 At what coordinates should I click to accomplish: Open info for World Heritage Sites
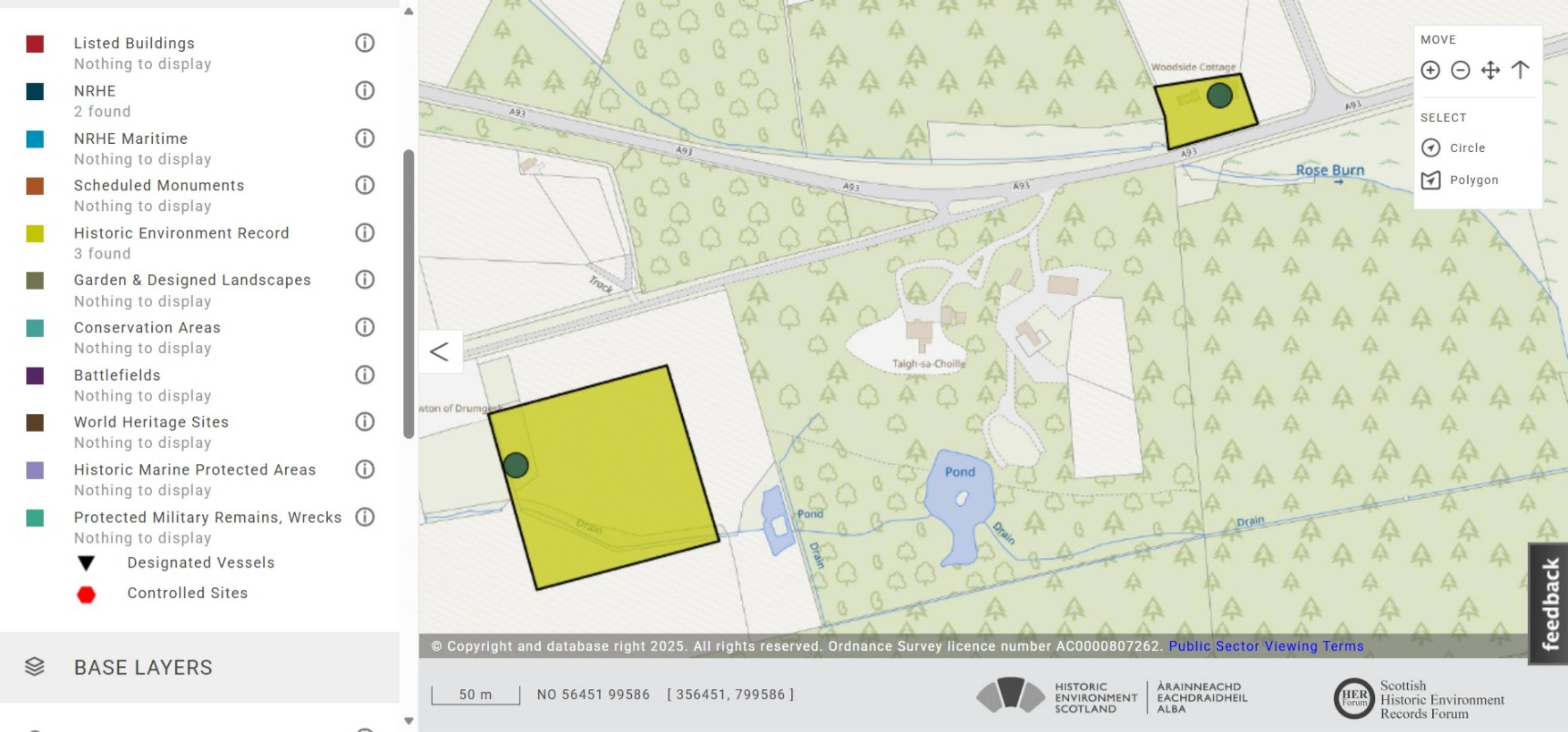(364, 422)
